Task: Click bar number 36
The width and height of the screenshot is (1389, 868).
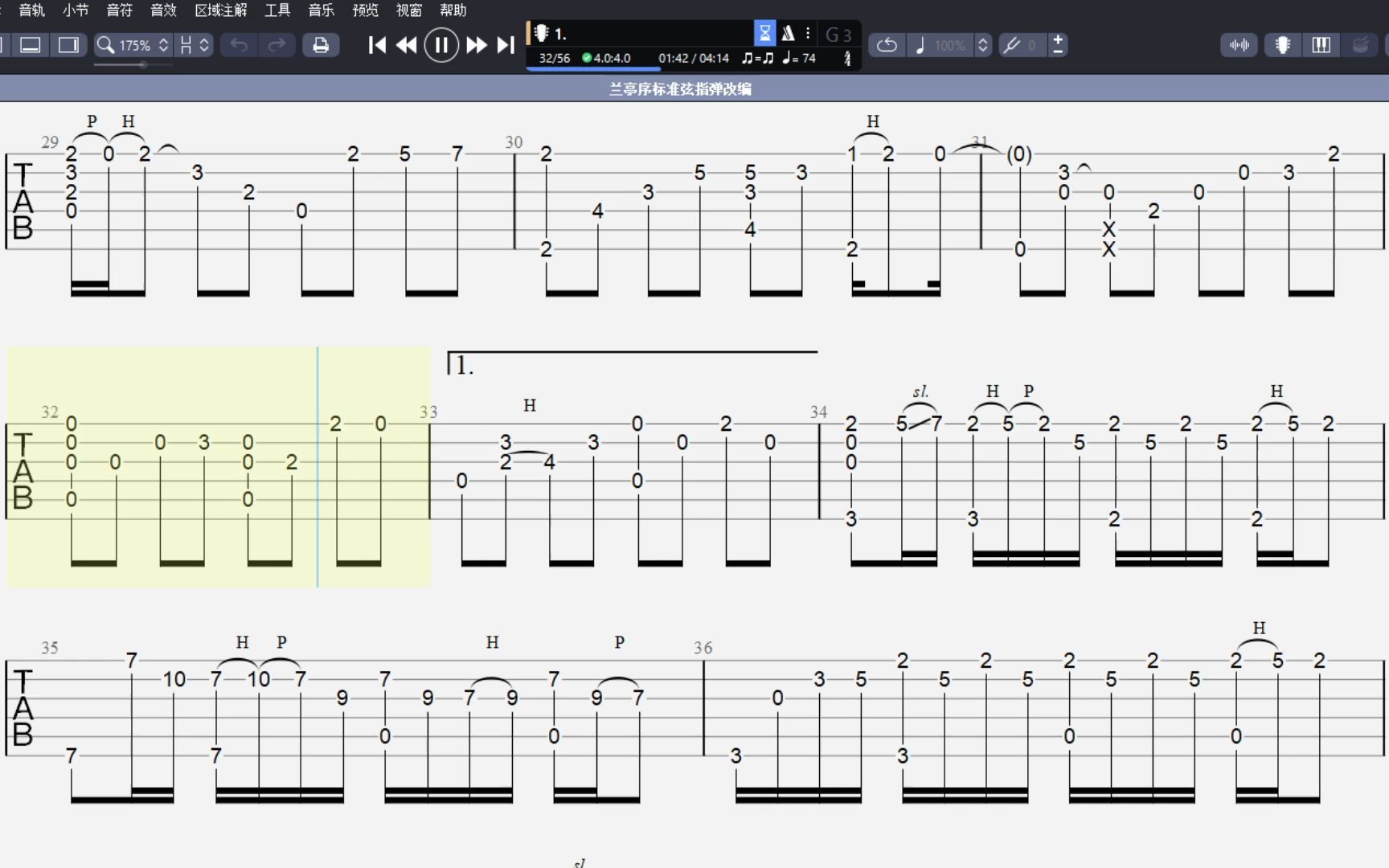Action: point(703,648)
